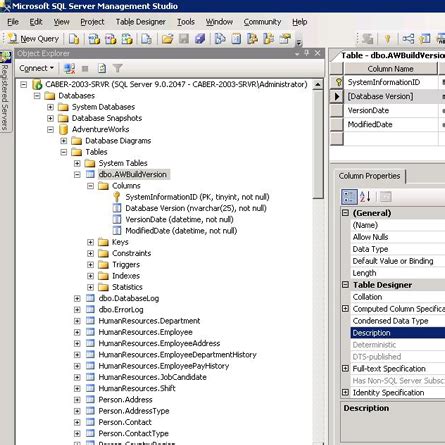
Task: Switch properties to Categorized view
Action: pyautogui.click(x=349, y=197)
